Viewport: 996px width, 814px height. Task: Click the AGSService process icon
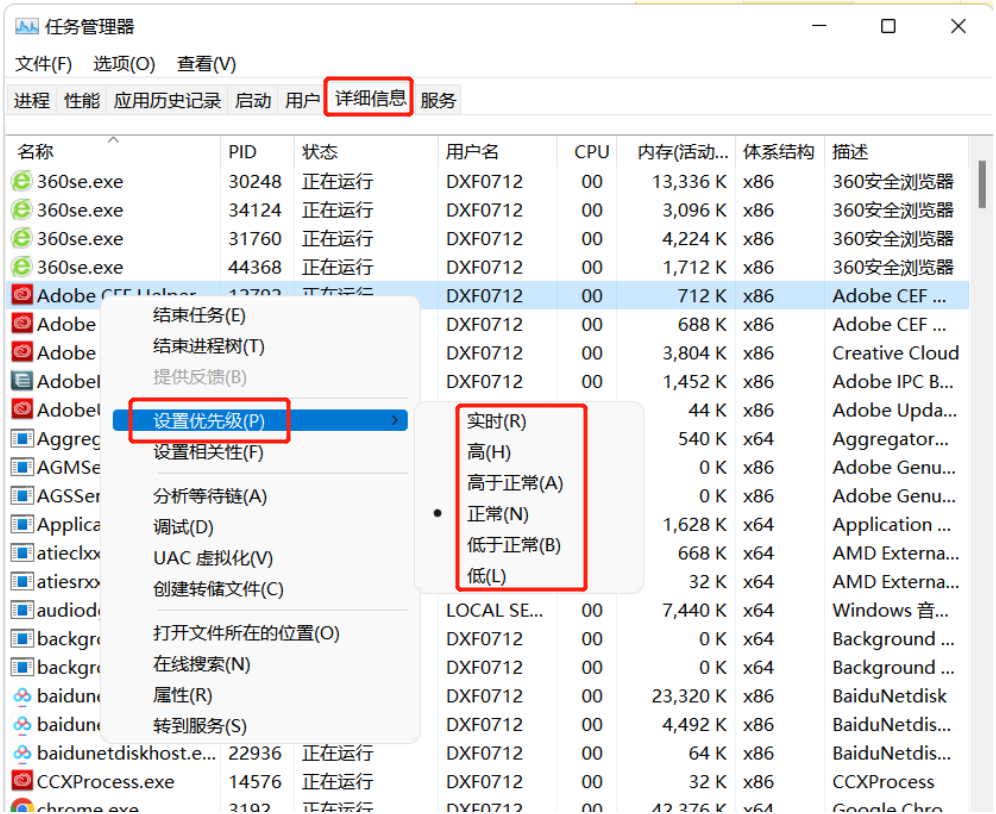click(x=22, y=496)
